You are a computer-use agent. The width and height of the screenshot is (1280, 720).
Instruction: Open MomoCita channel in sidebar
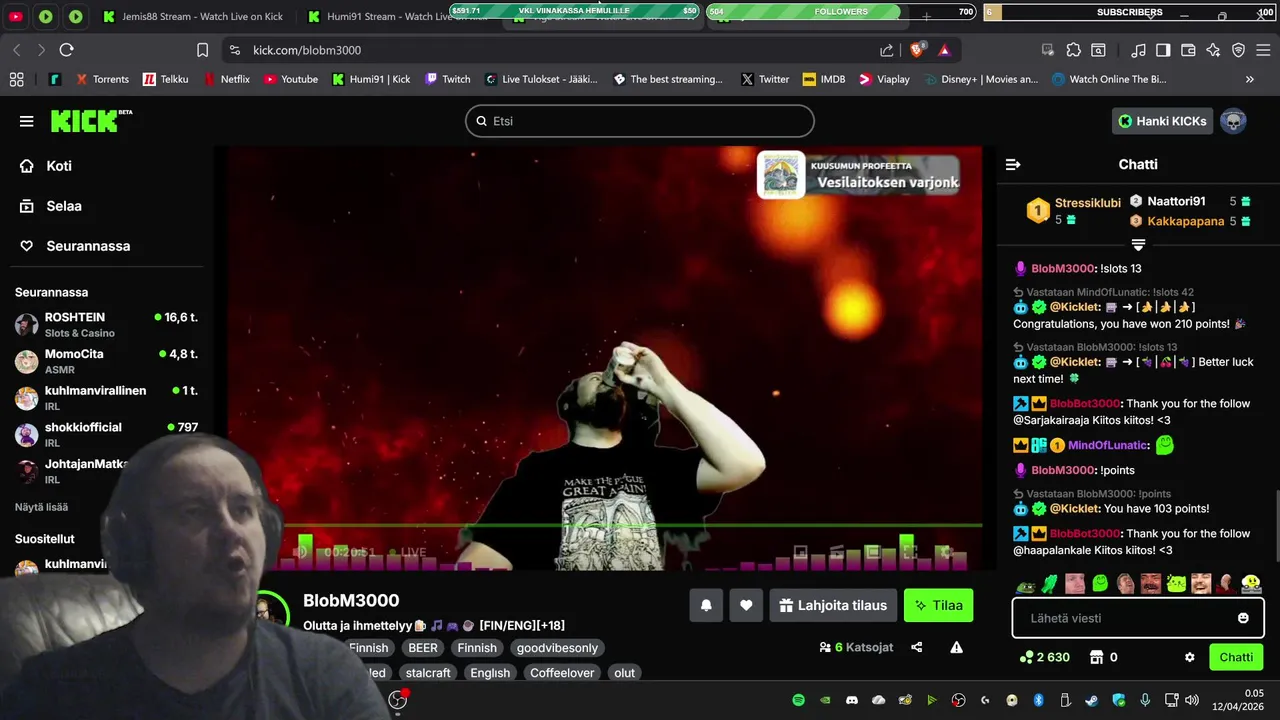(107, 361)
